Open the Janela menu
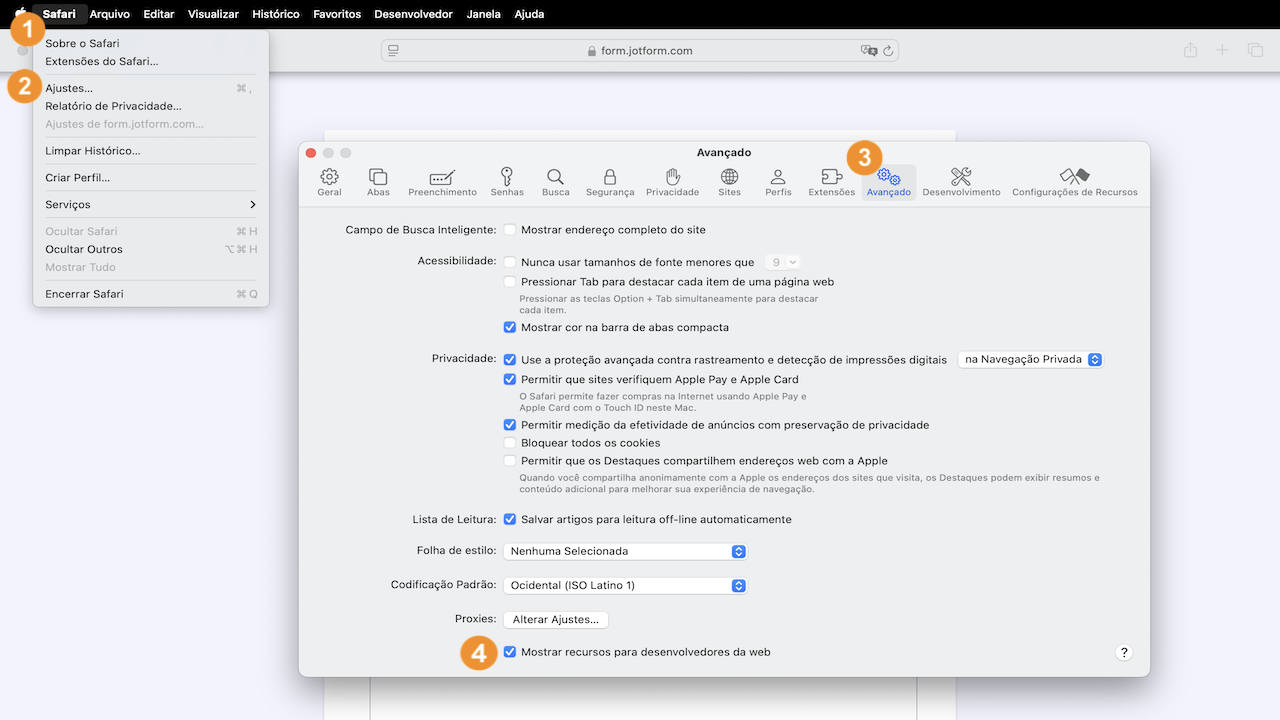1280x720 pixels. click(x=484, y=14)
